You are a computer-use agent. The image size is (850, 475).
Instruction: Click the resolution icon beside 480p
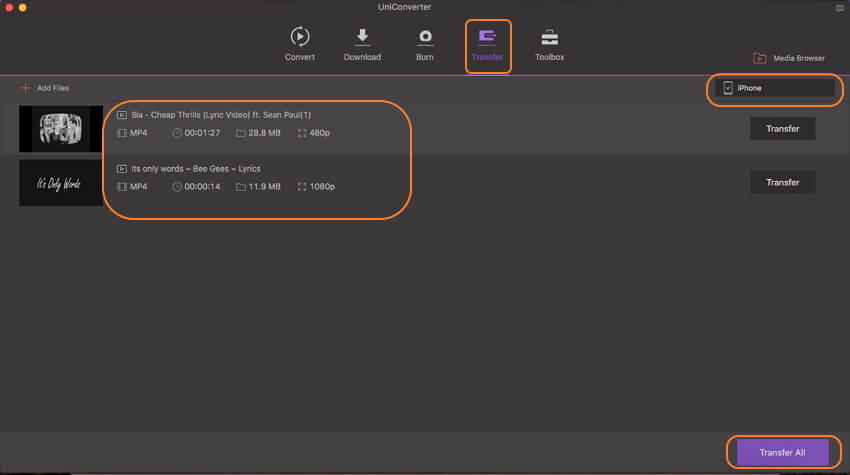click(302, 133)
